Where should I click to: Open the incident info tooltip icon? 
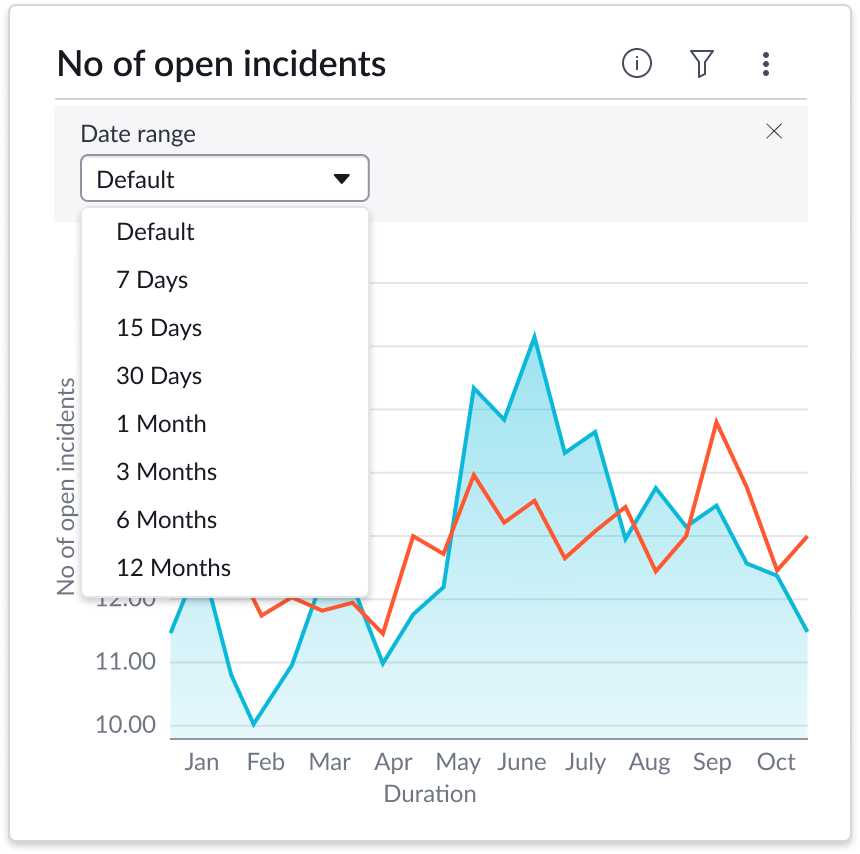(636, 63)
